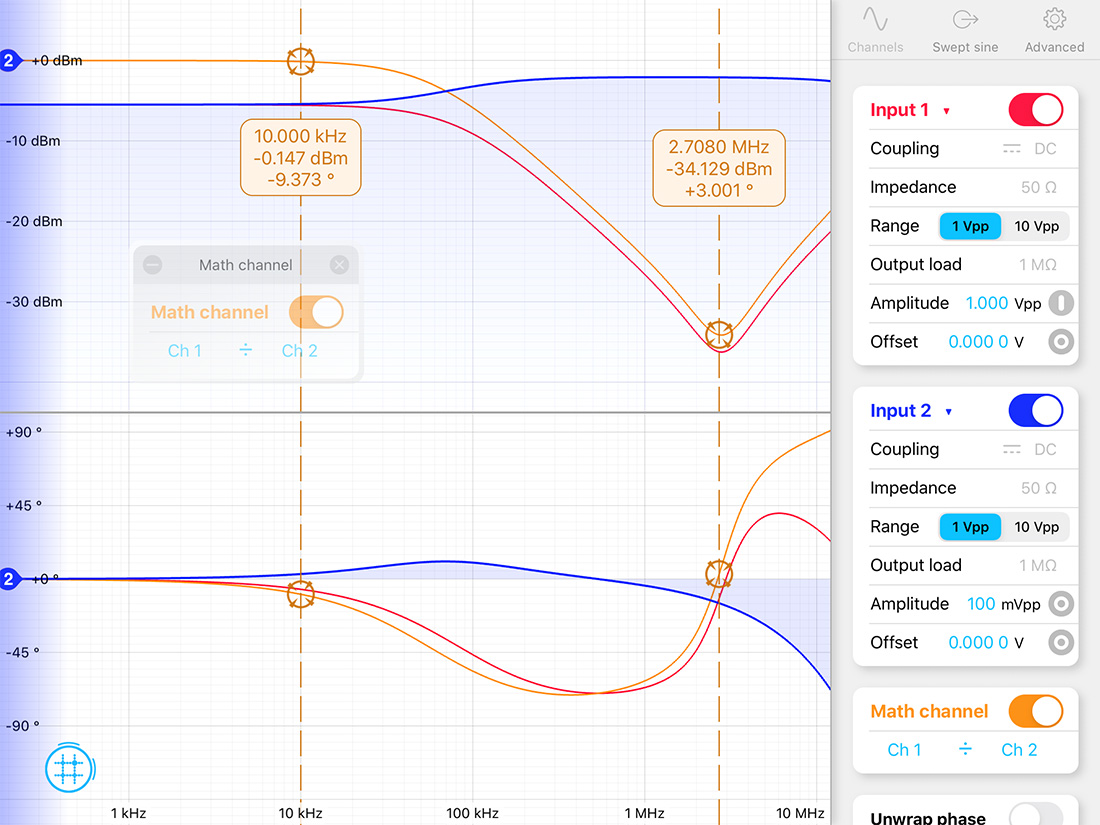Toggle Unwrap phase switch
Screen dimensions: 1100x825
point(1035,816)
